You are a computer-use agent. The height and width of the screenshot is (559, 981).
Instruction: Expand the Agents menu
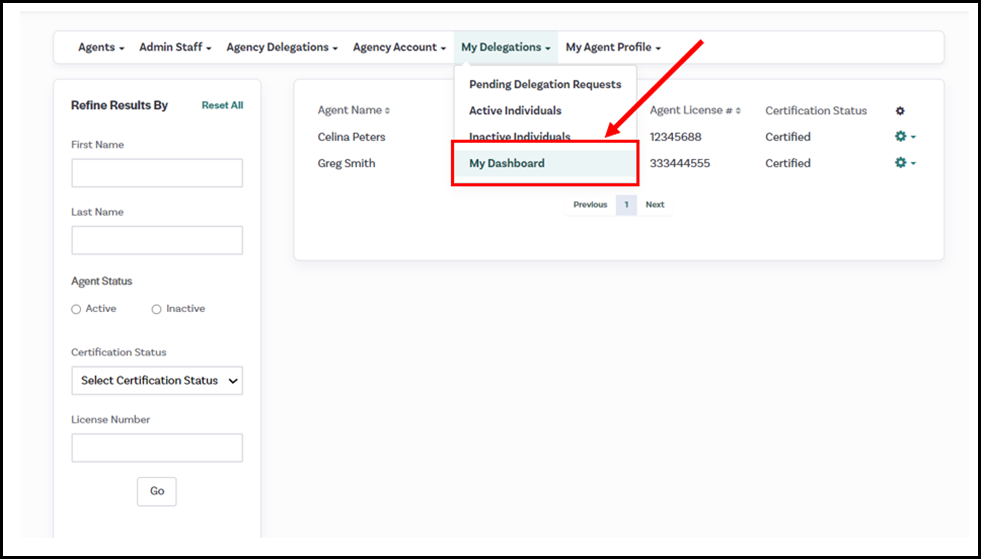(x=101, y=47)
